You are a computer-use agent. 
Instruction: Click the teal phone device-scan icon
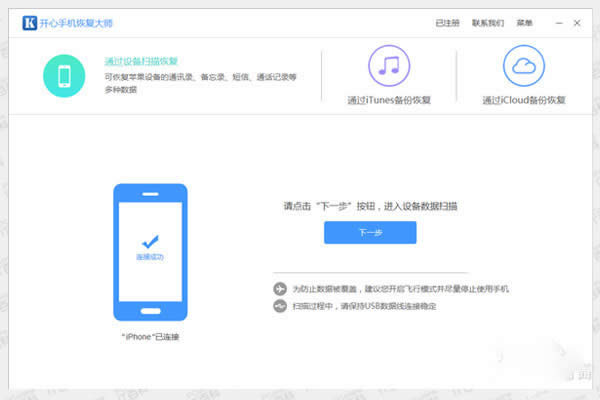coord(66,75)
